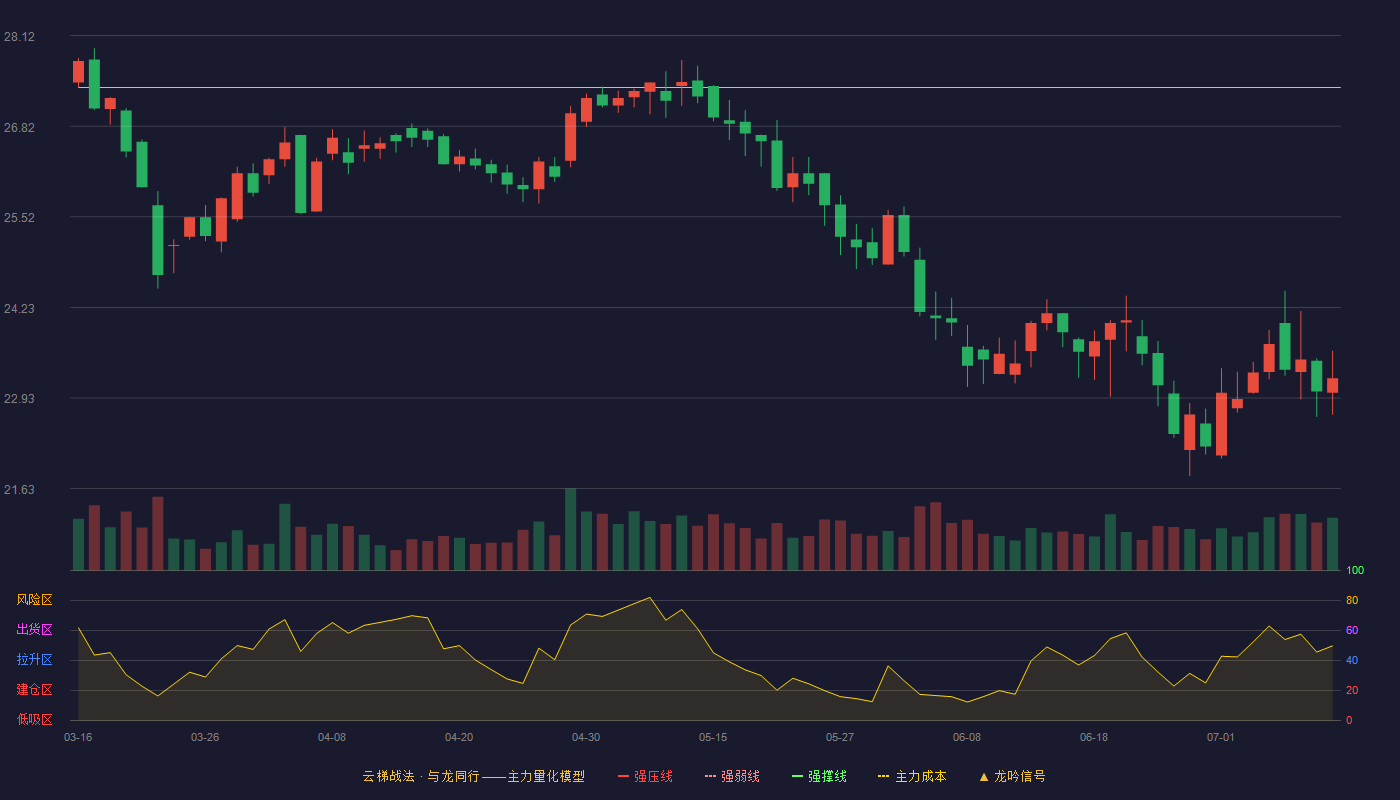Toggle the 主力成本 yellow dashed icon

click(x=884, y=776)
